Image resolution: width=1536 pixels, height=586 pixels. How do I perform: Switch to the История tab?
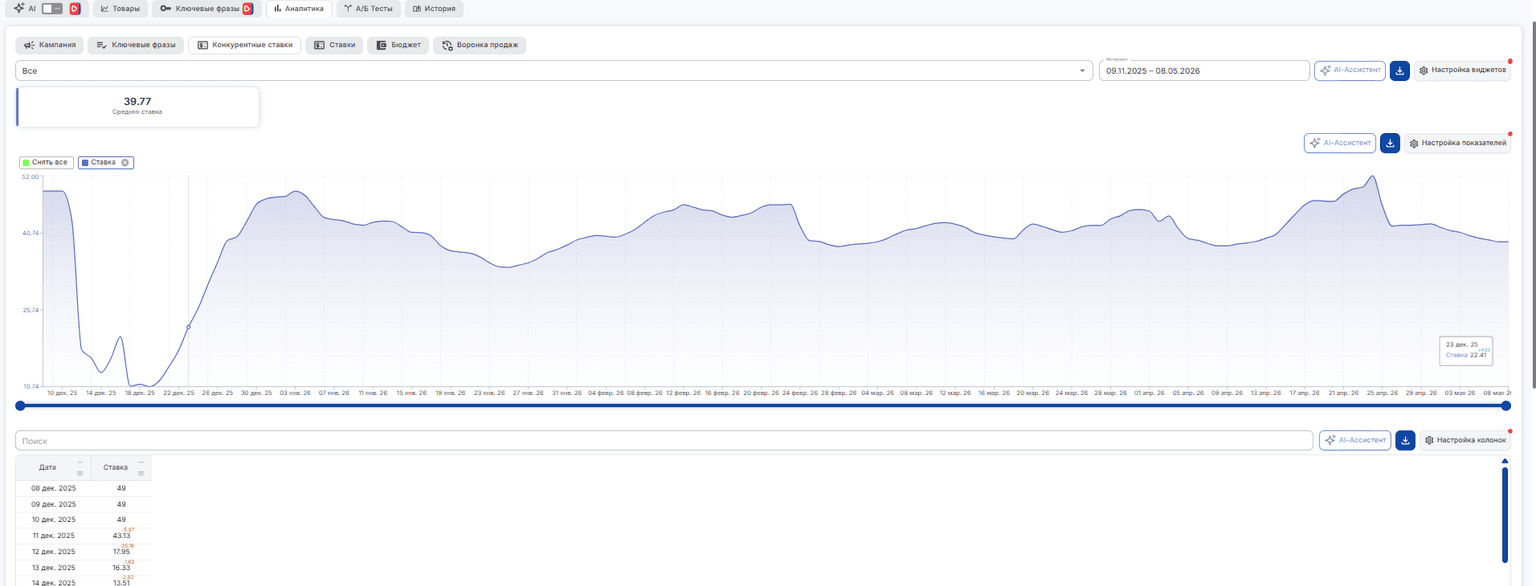(434, 8)
